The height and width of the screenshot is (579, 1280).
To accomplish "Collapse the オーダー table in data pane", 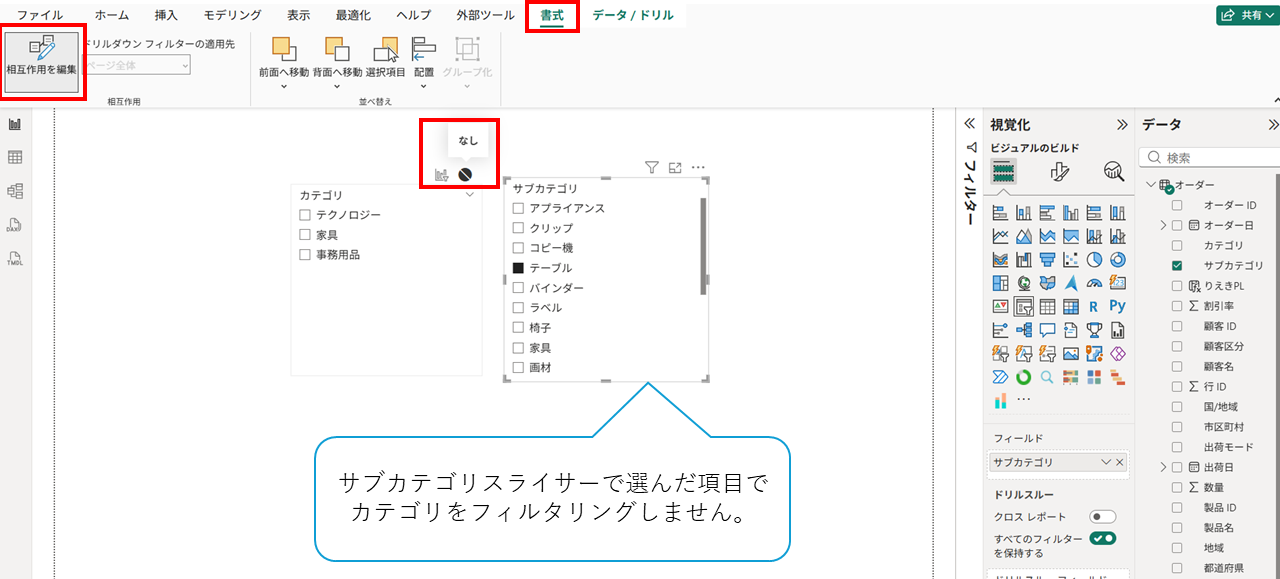I will pyautogui.click(x=1150, y=185).
